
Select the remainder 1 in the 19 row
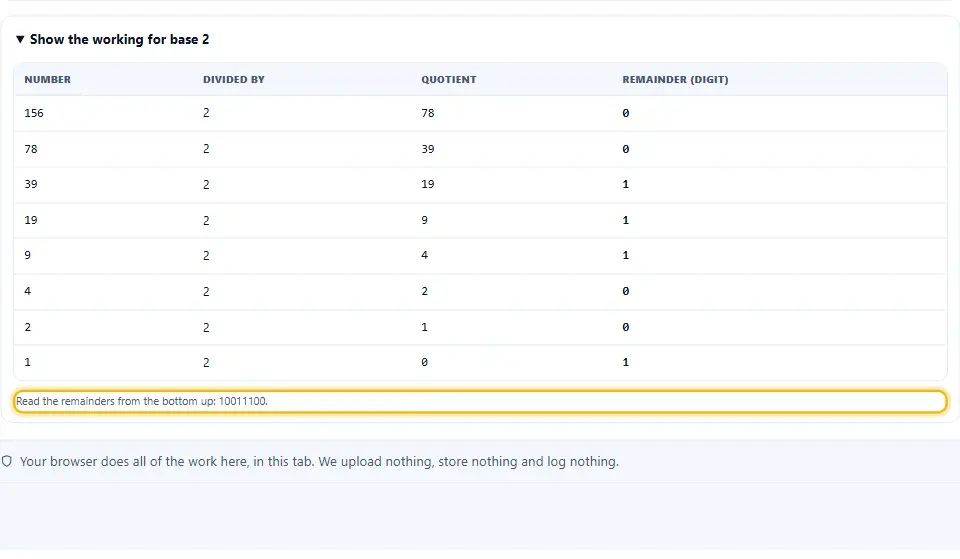click(x=626, y=220)
